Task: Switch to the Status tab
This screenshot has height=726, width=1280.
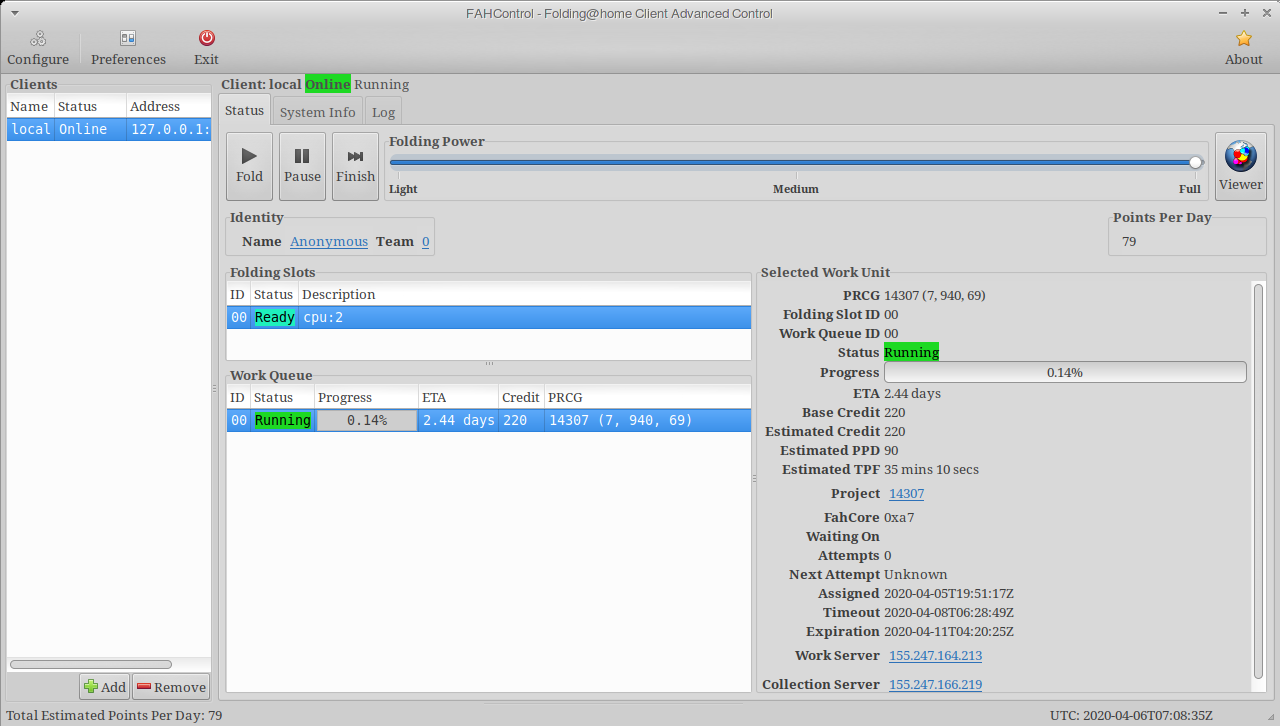Action: tap(244, 110)
